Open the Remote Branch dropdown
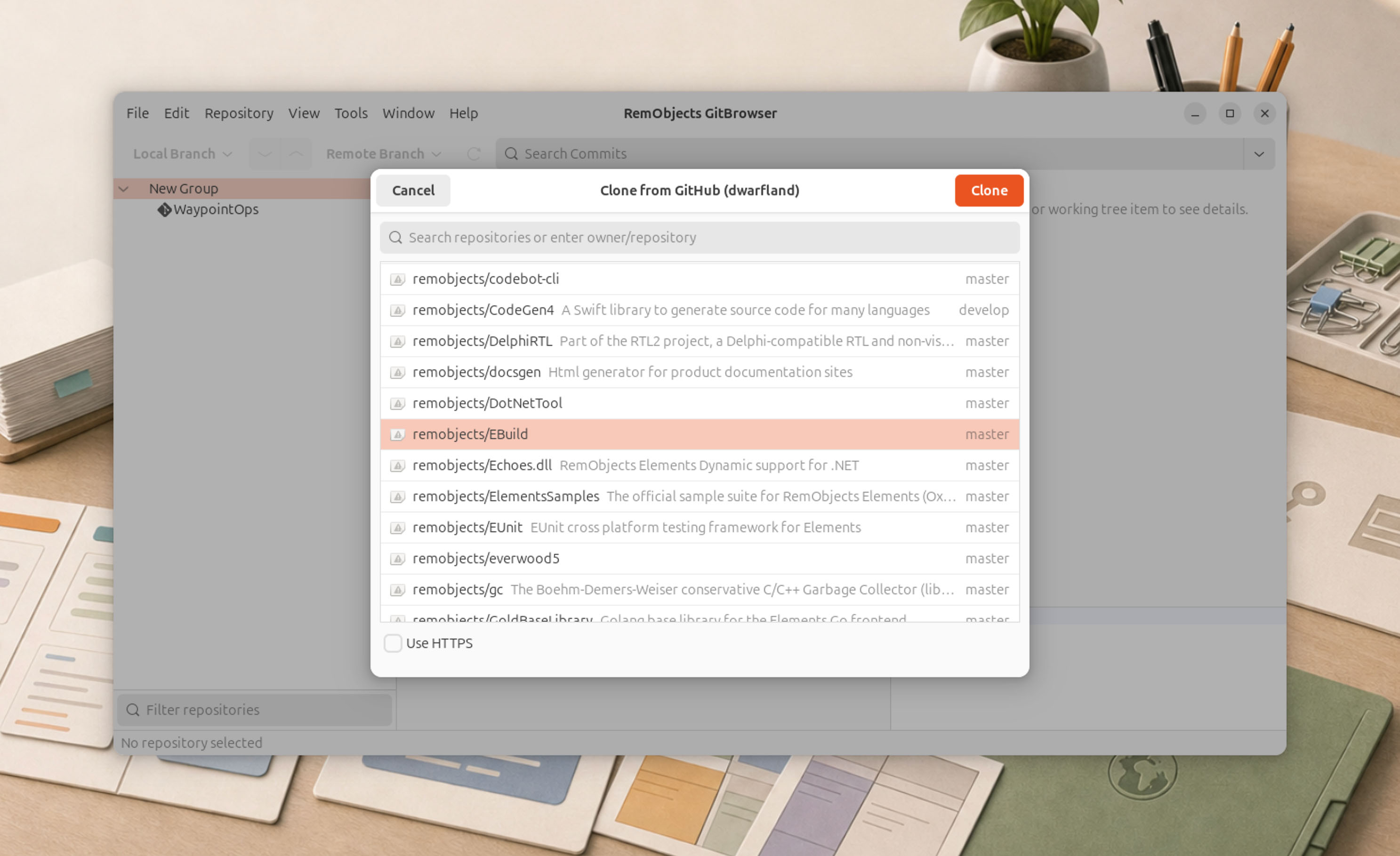The width and height of the screenshot is (1400, 856). [384, 154]
